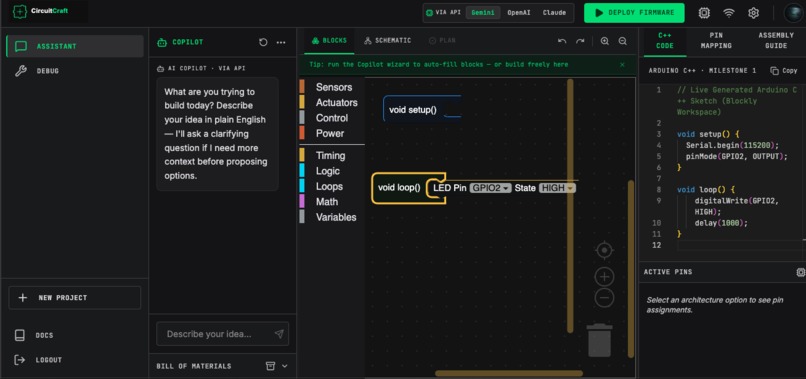Undo last workspace change
The width and height of the screenshot is (806, 379).
562,41
